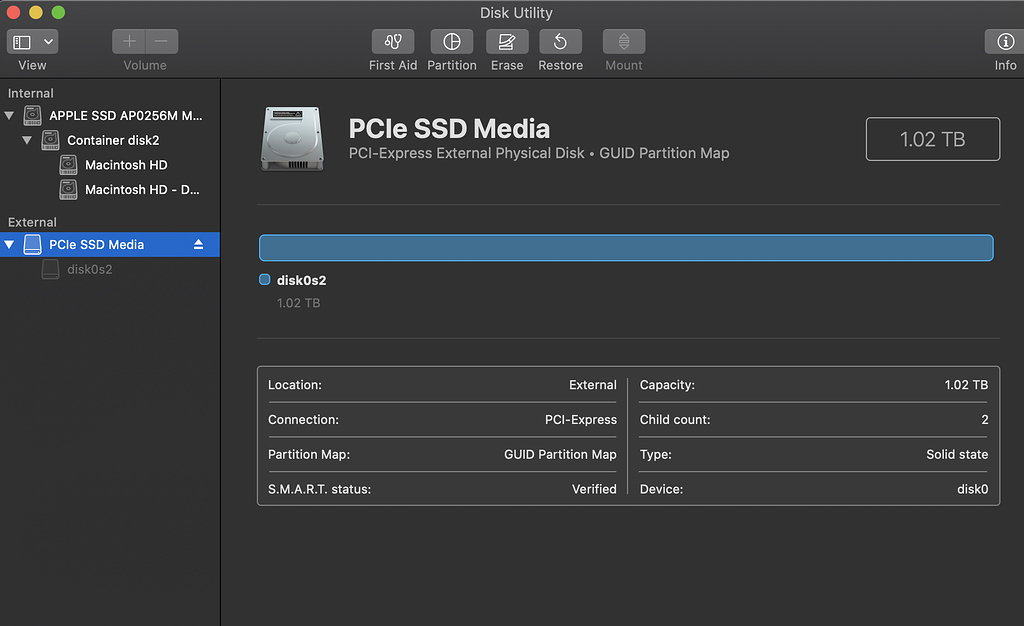Collapse the Container disk2 entry
Viewport: 1024px width, 626px height.
28,140
